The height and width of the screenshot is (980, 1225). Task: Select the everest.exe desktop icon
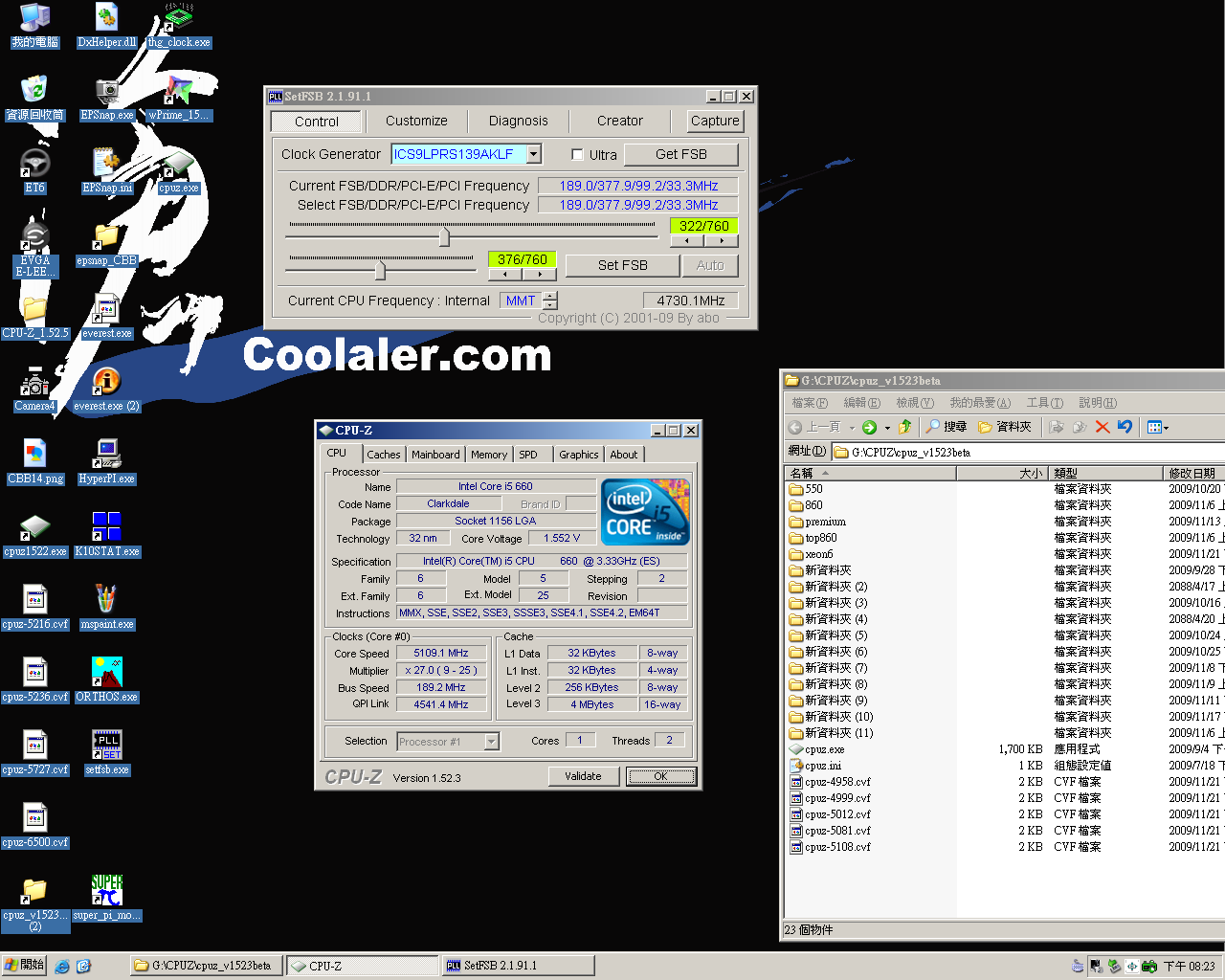tap(107, 317)
